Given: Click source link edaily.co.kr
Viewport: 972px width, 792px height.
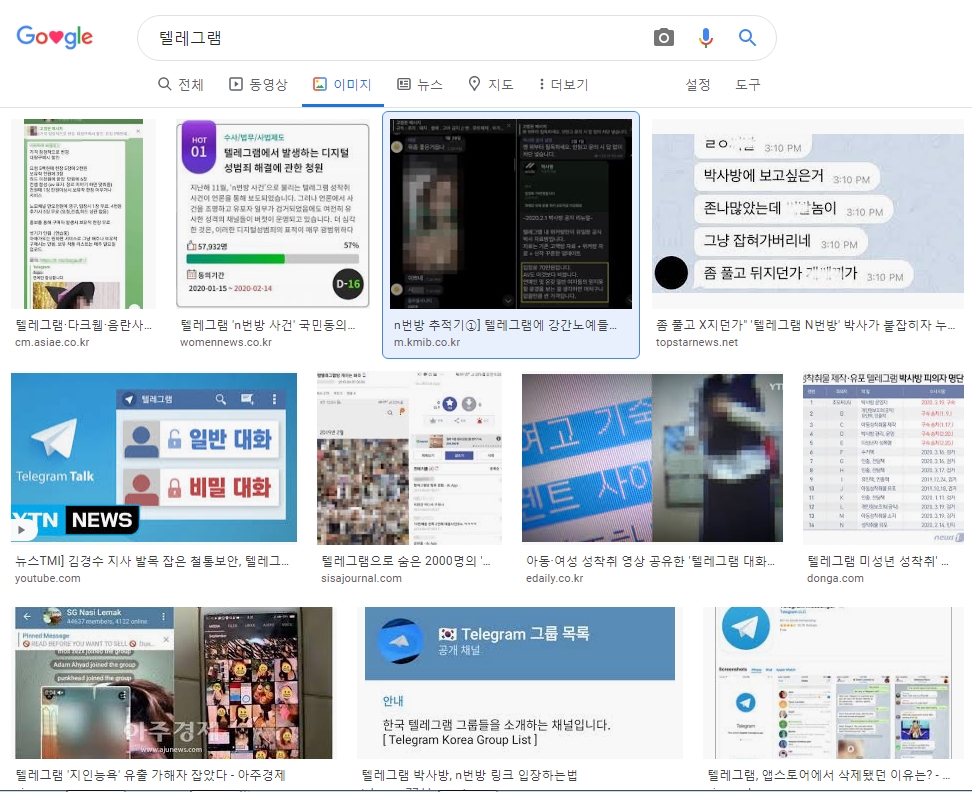Looking at the screenshot, I should click(x=554, y=578).
